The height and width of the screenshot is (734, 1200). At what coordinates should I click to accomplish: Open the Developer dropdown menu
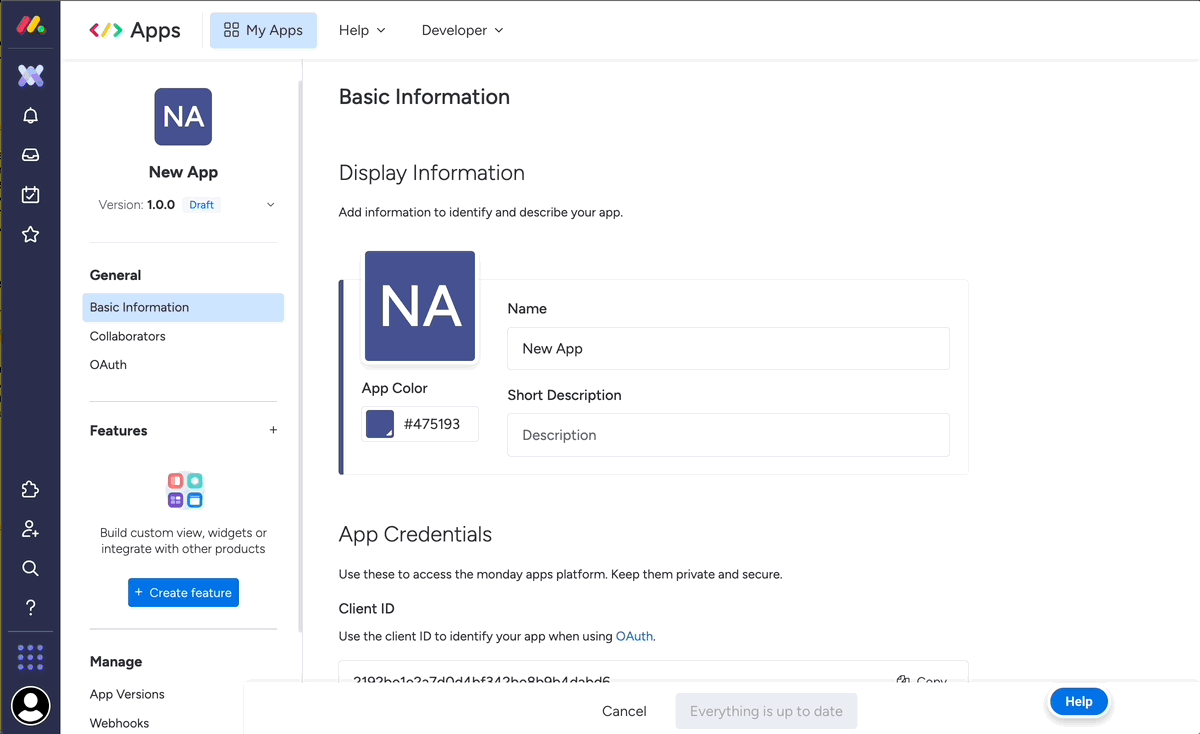pyautogui.click(x=462, y=30)
